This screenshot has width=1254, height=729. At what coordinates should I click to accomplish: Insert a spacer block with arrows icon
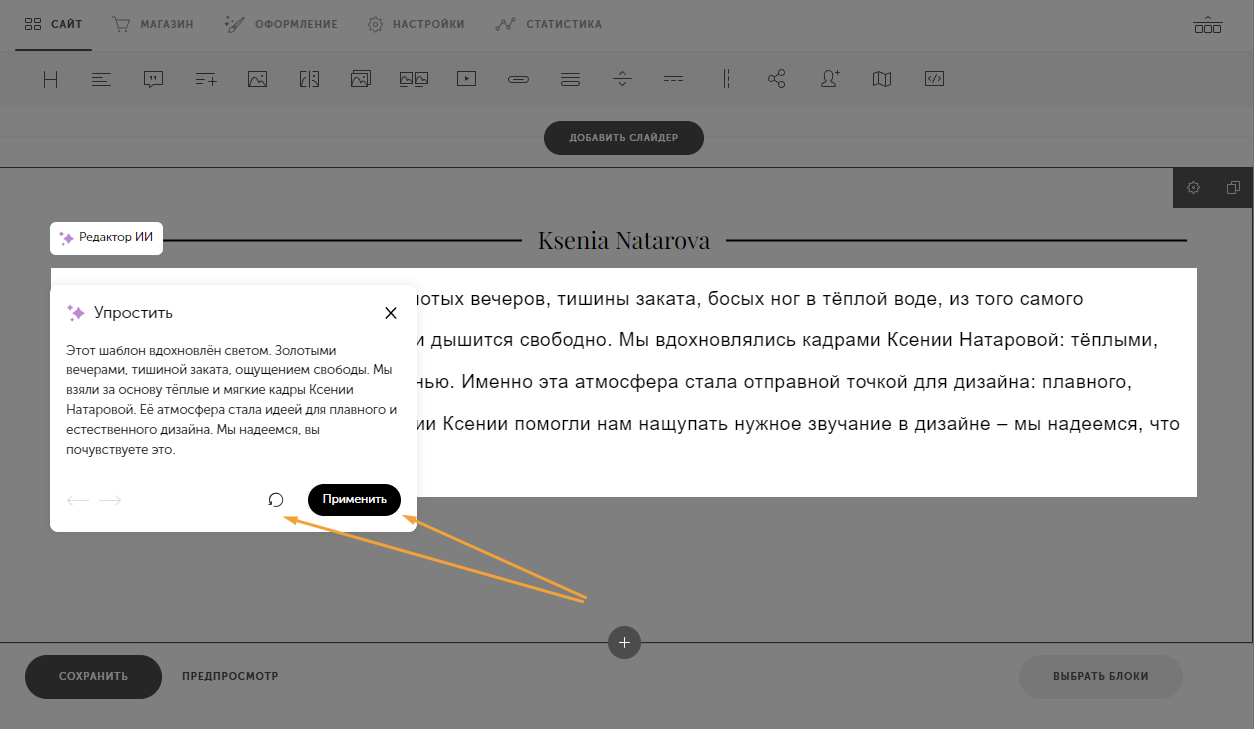tap(621, 78)
